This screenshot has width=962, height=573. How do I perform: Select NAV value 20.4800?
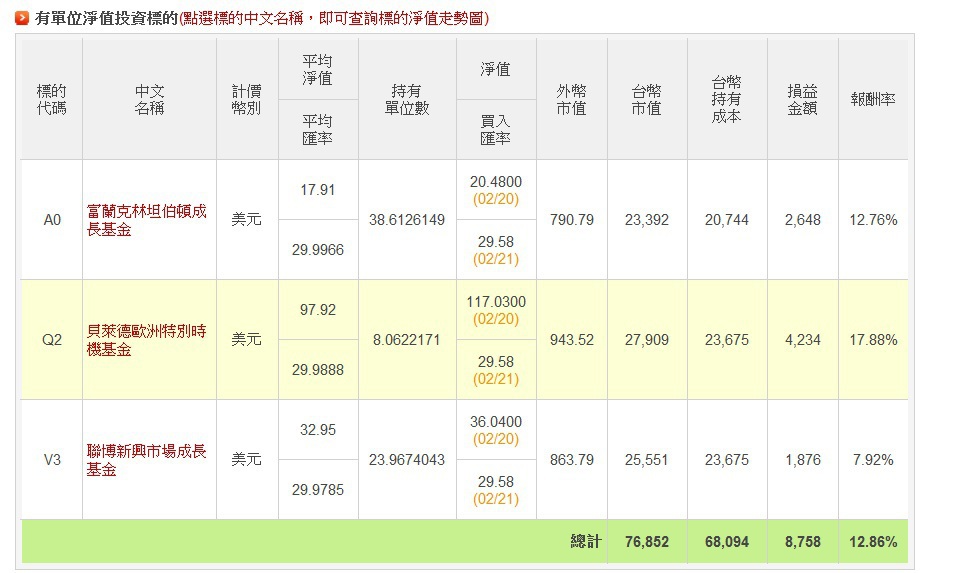[x=496, y=182]
